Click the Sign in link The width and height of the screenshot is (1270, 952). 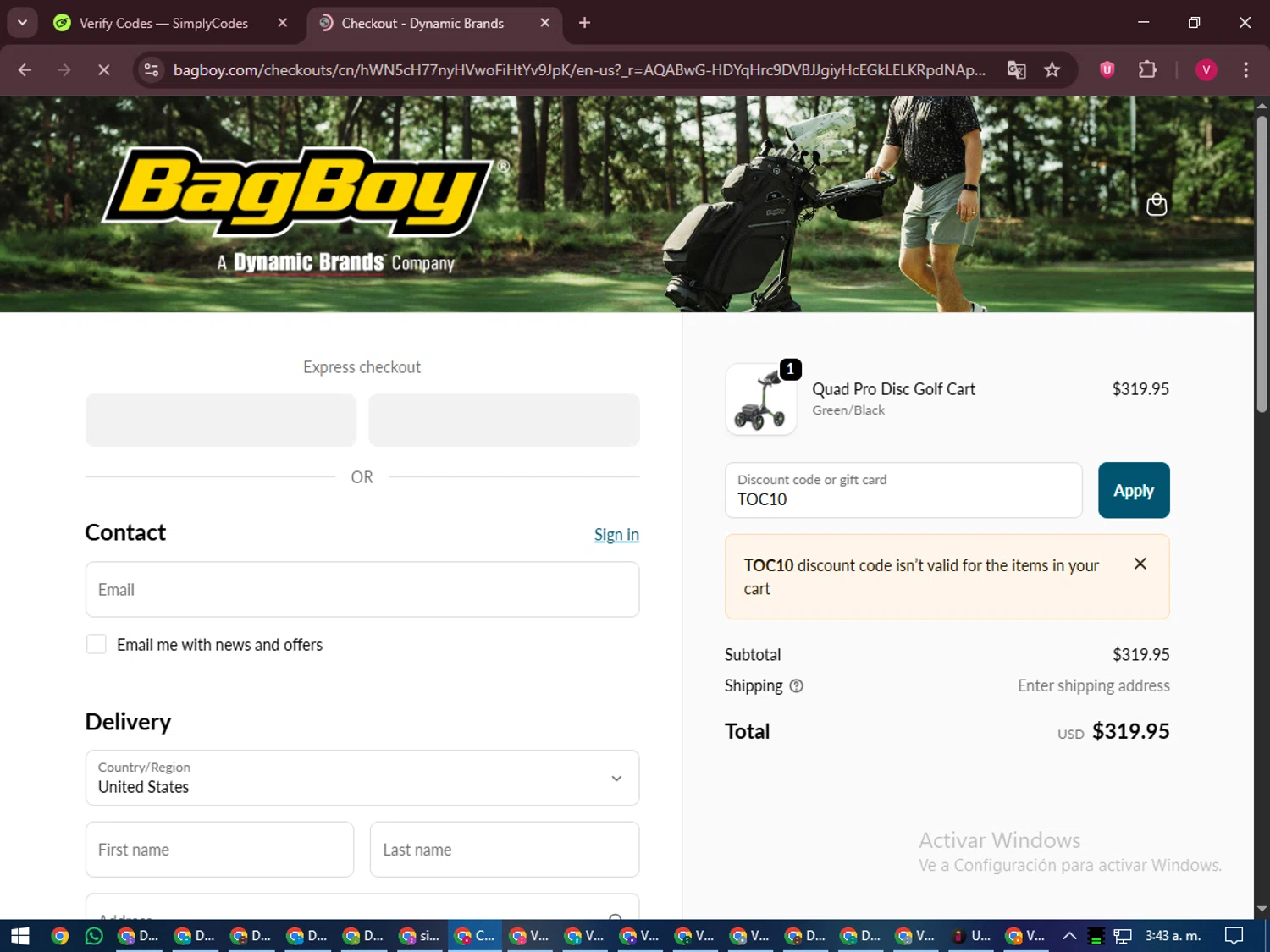pyautogui.click(x=616, y=535)
